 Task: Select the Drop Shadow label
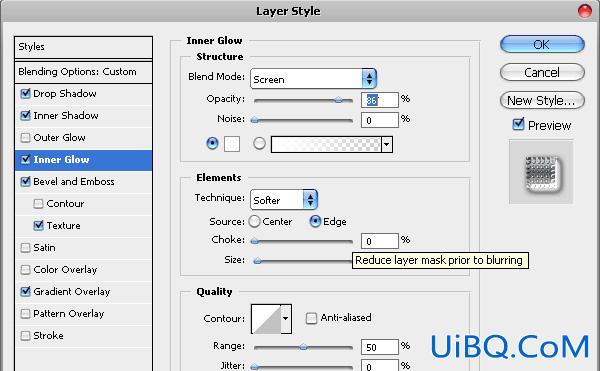65,94
